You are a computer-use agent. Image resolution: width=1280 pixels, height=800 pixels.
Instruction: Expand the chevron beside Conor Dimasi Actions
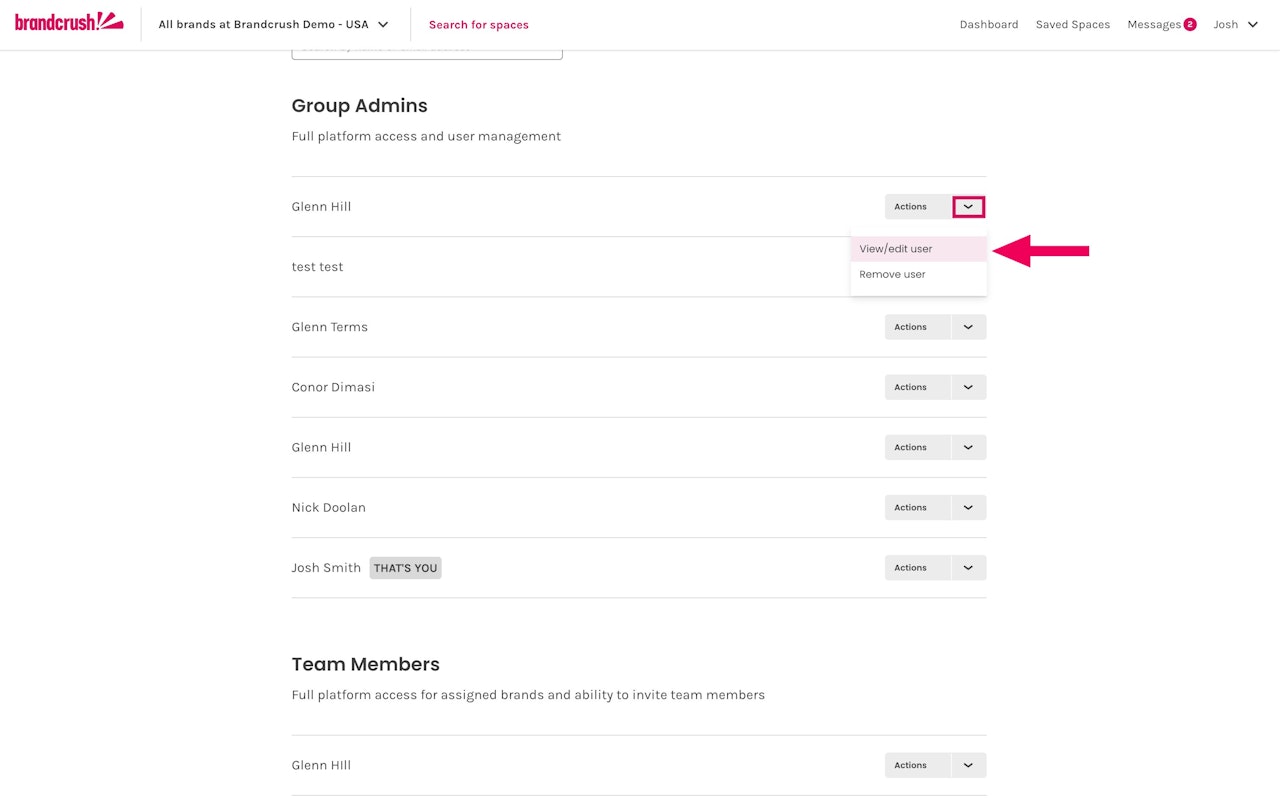[968, 387]
